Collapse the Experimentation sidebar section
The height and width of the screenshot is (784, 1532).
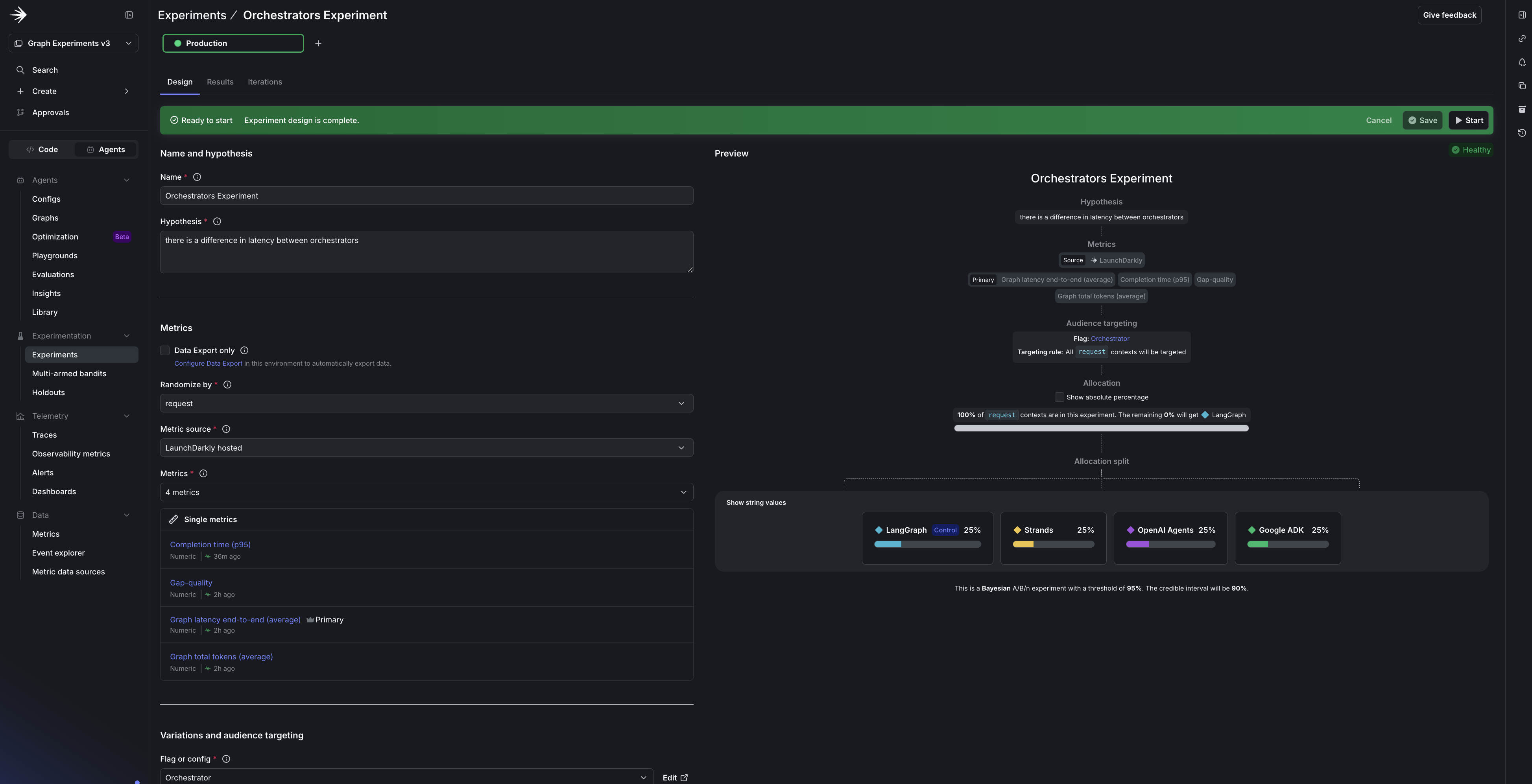[126, 336]
